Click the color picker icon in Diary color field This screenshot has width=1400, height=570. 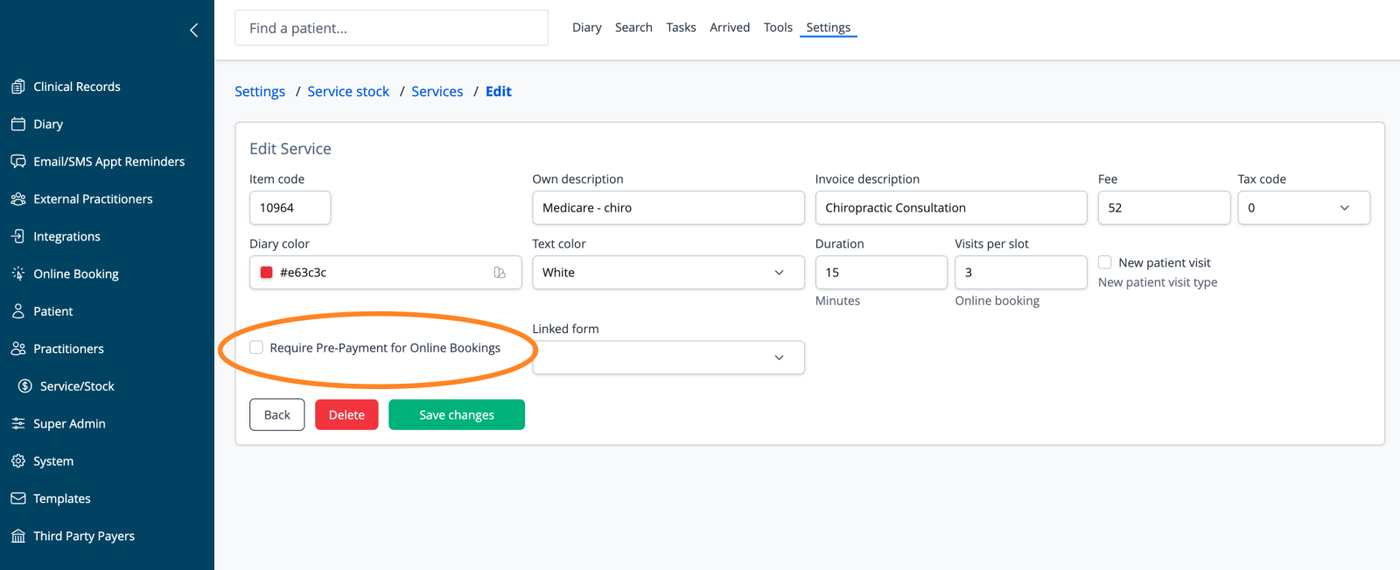[500, 272]
